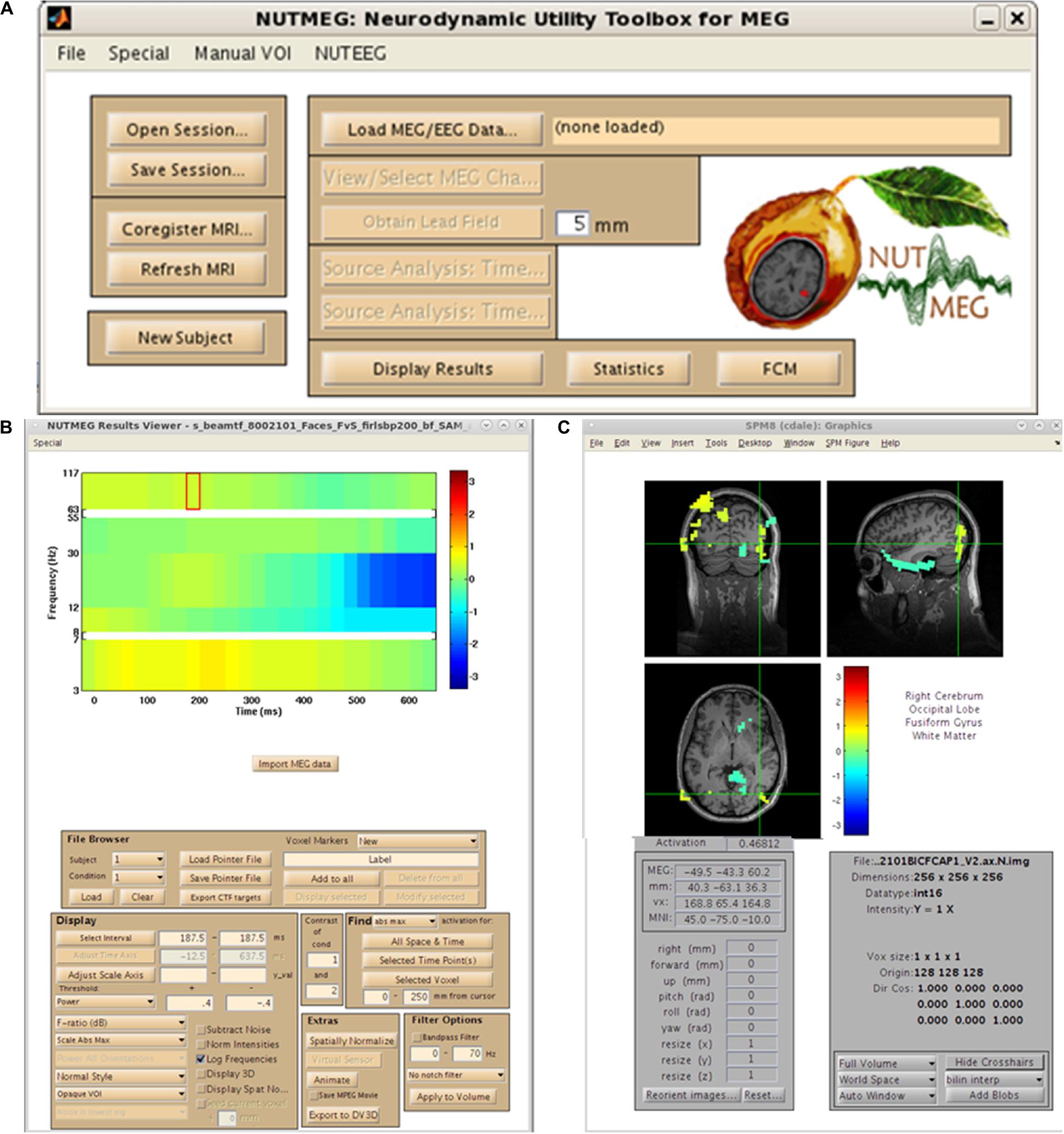Viewport: 1064px width, 1134px height.
Task: Click Selected Time Point(s) button
Action: pyautogui.click(x=427, y=961)
